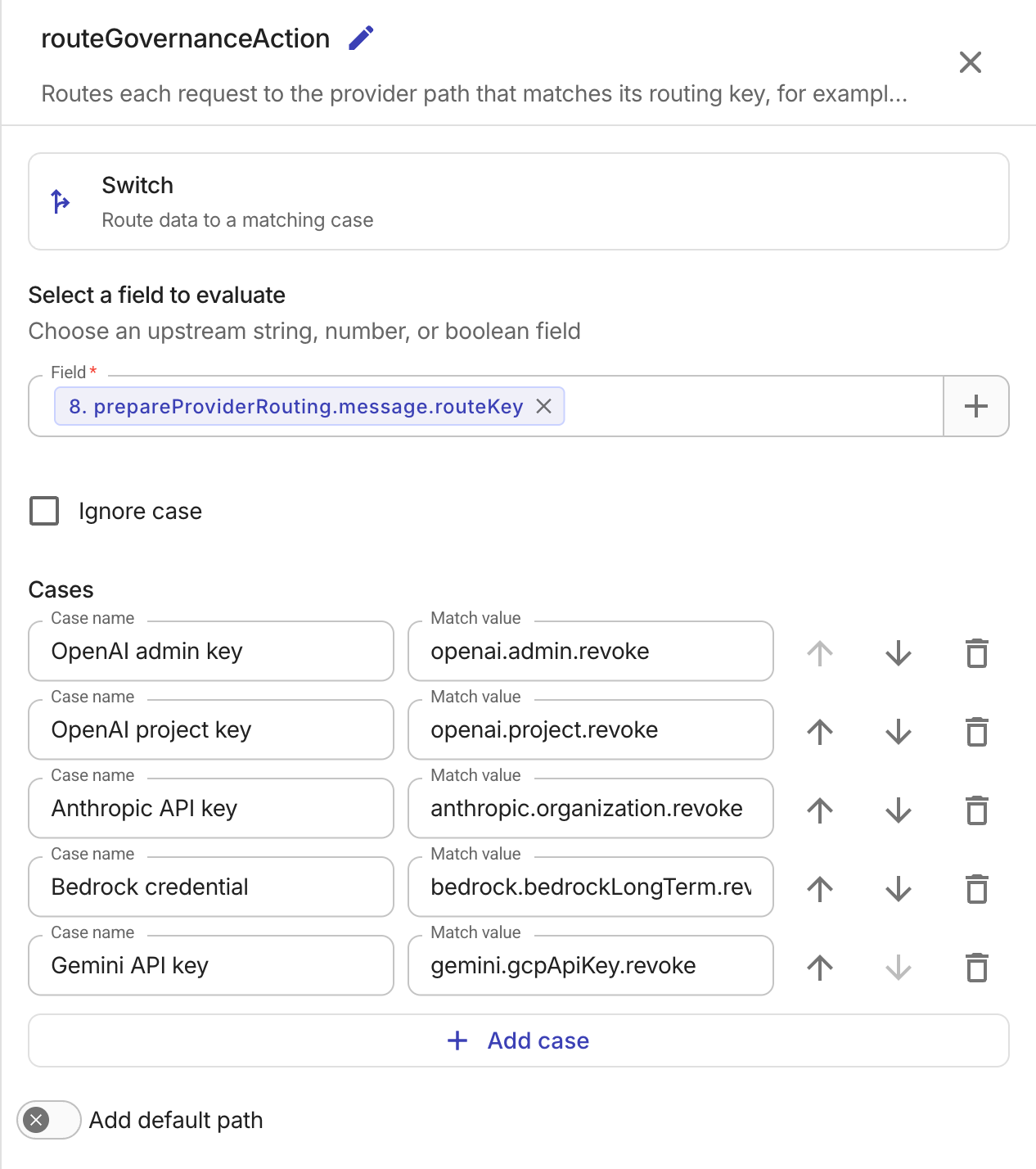Screen dimensions: 1036x1169
Task: Edit the Bedrock credential case name
Action: [x=211, y=887]
